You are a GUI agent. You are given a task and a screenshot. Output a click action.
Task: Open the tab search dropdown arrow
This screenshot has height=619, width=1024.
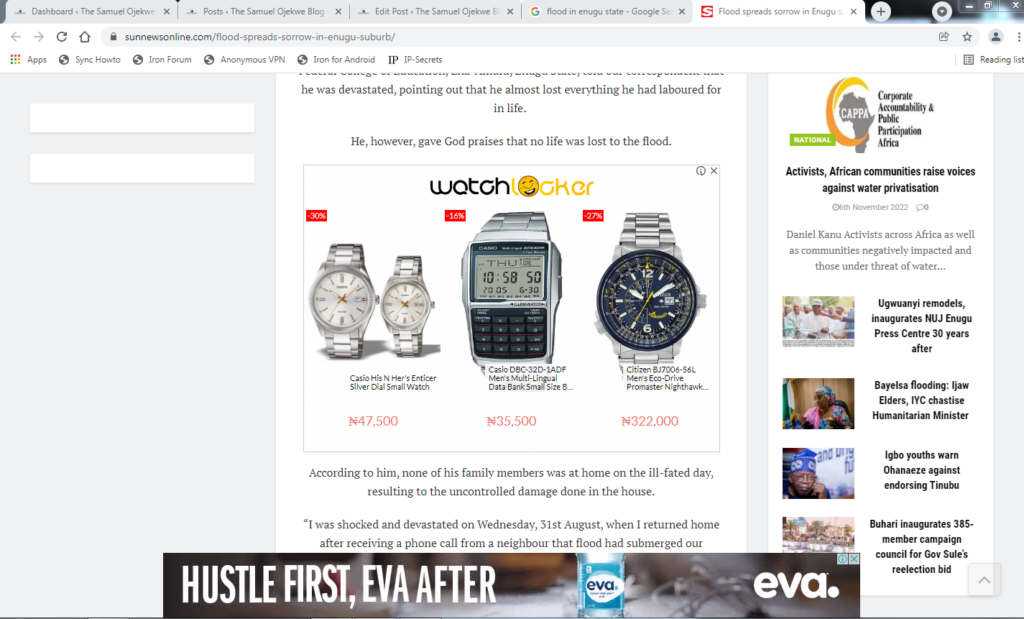coord(942,11)
